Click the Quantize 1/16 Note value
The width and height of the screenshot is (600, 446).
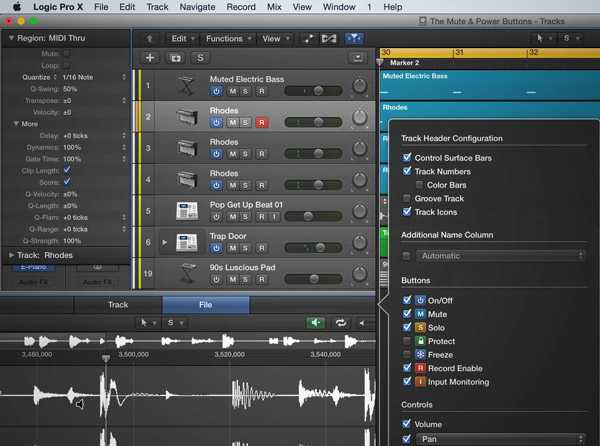coord(78,77)
